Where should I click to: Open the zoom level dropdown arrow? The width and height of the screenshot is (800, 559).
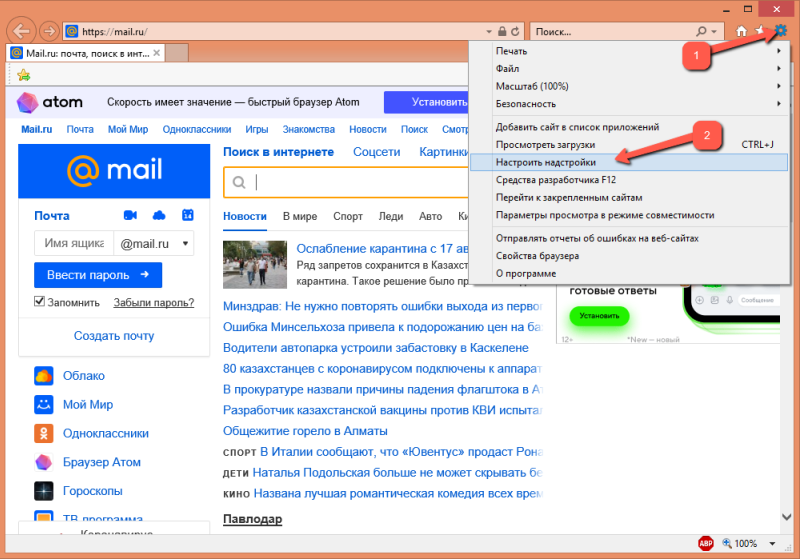coord(772,544)
